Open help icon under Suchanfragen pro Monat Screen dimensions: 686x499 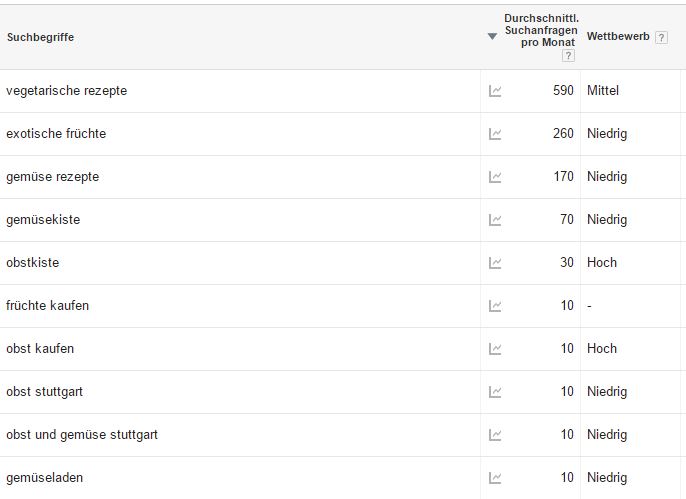pyautogui.click(x=568, y=56)
